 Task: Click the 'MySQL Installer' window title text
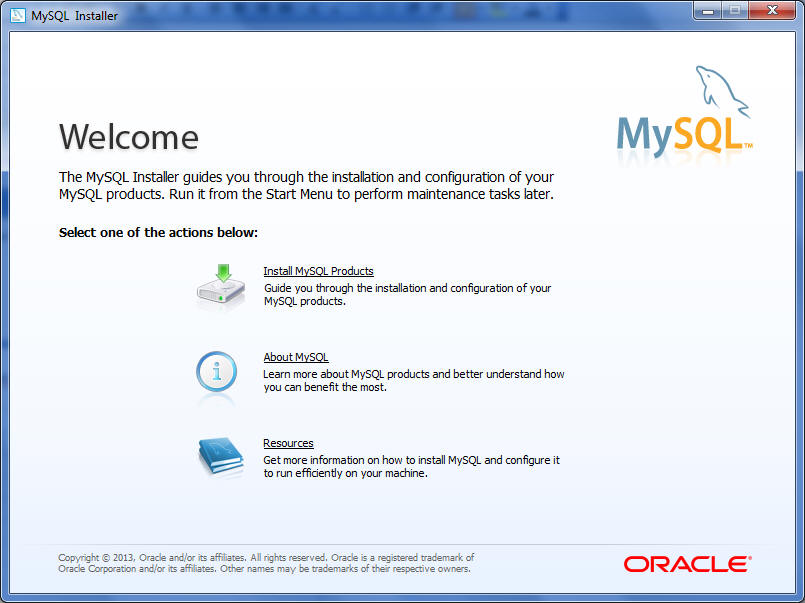tap(74, 16)
